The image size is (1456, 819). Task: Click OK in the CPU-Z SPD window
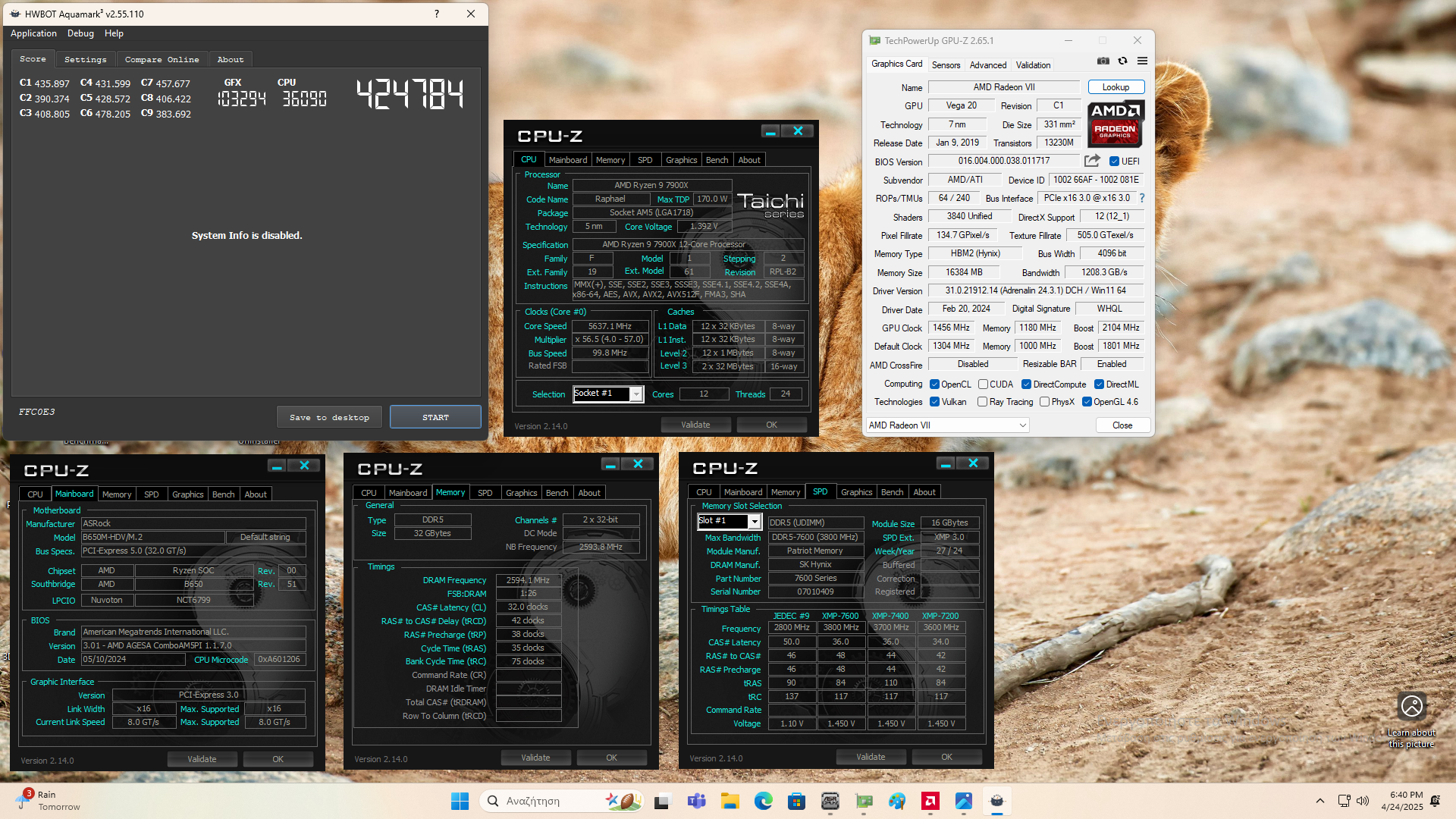pos(946,757)
